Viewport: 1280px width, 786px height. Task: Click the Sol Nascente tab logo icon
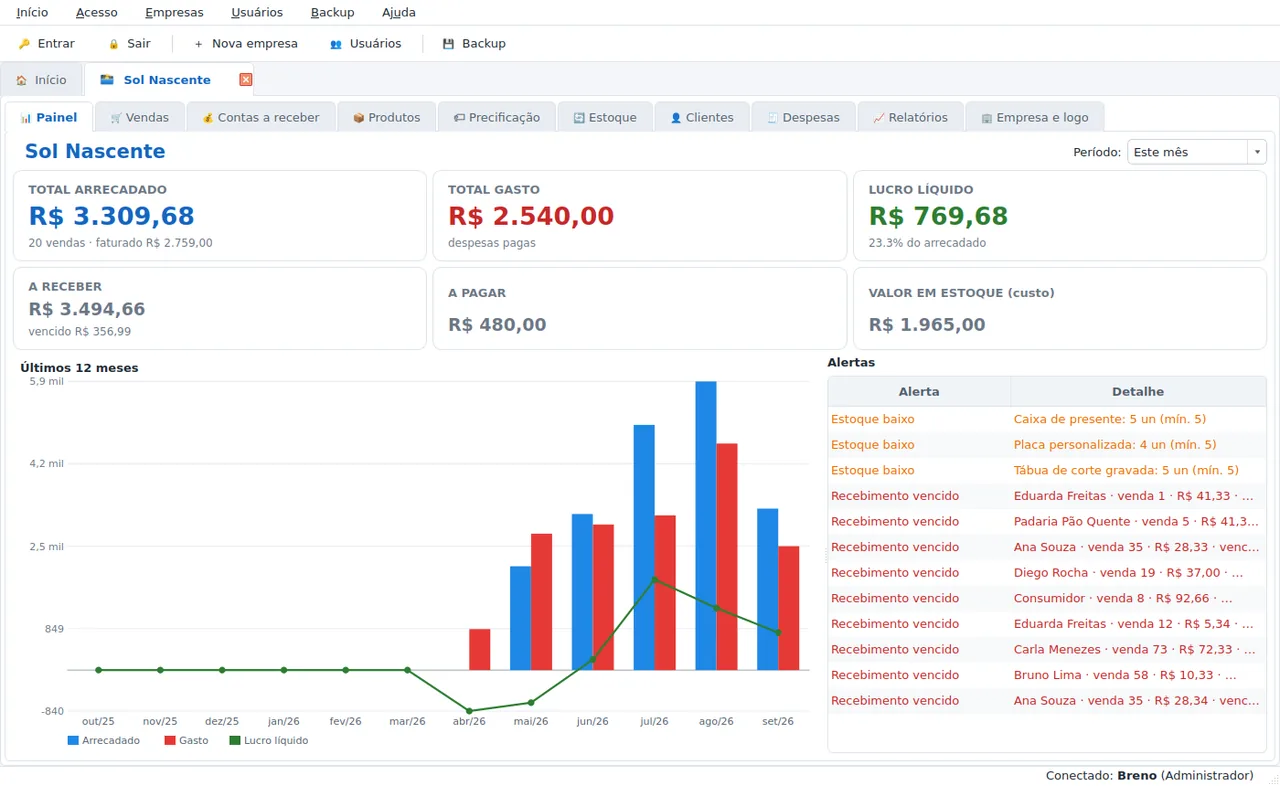107,80
